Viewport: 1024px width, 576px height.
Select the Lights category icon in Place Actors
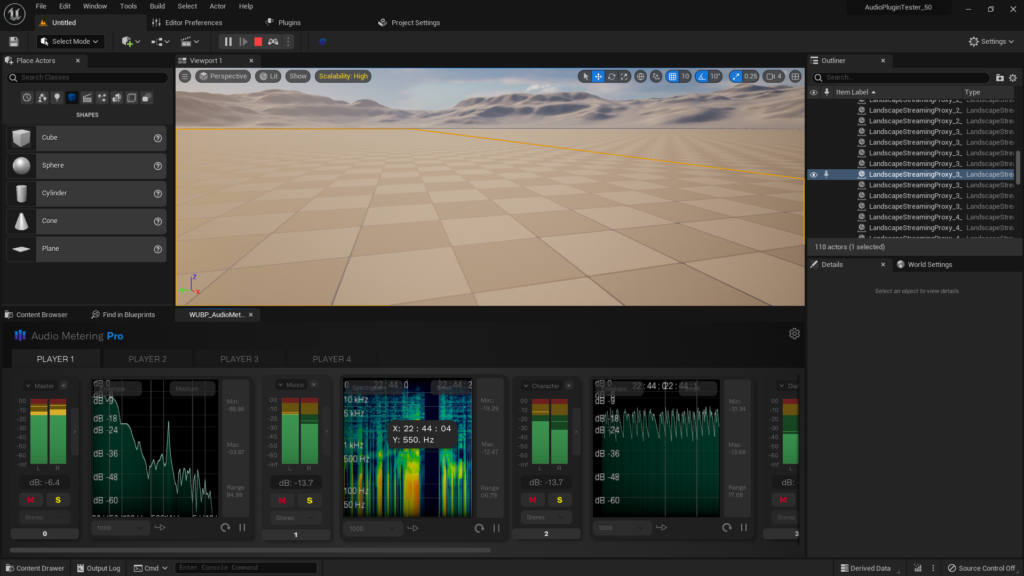pos(57,97)
